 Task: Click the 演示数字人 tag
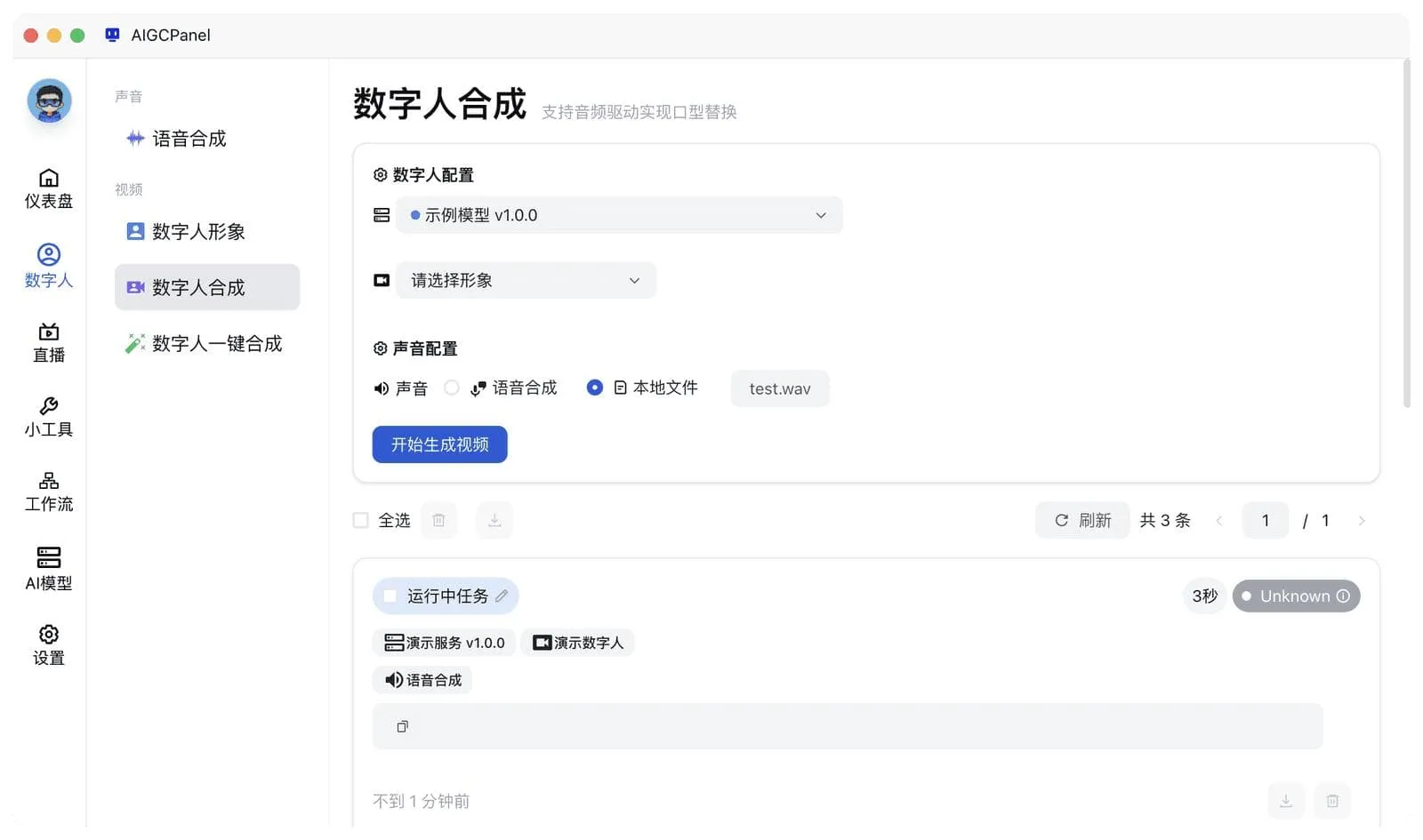tap(578, 643)
